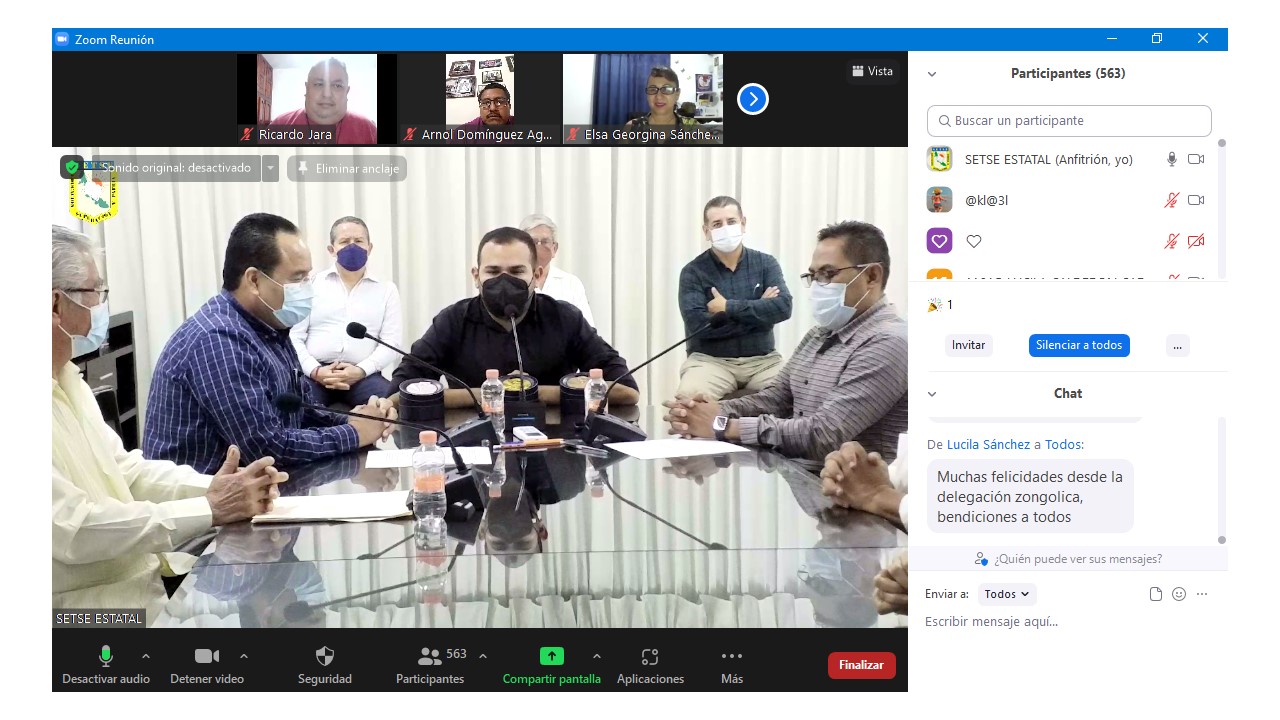Click the Participantes (563) panel title
This screenshot has height=720, width=1280.
[x=1068, y=74]
